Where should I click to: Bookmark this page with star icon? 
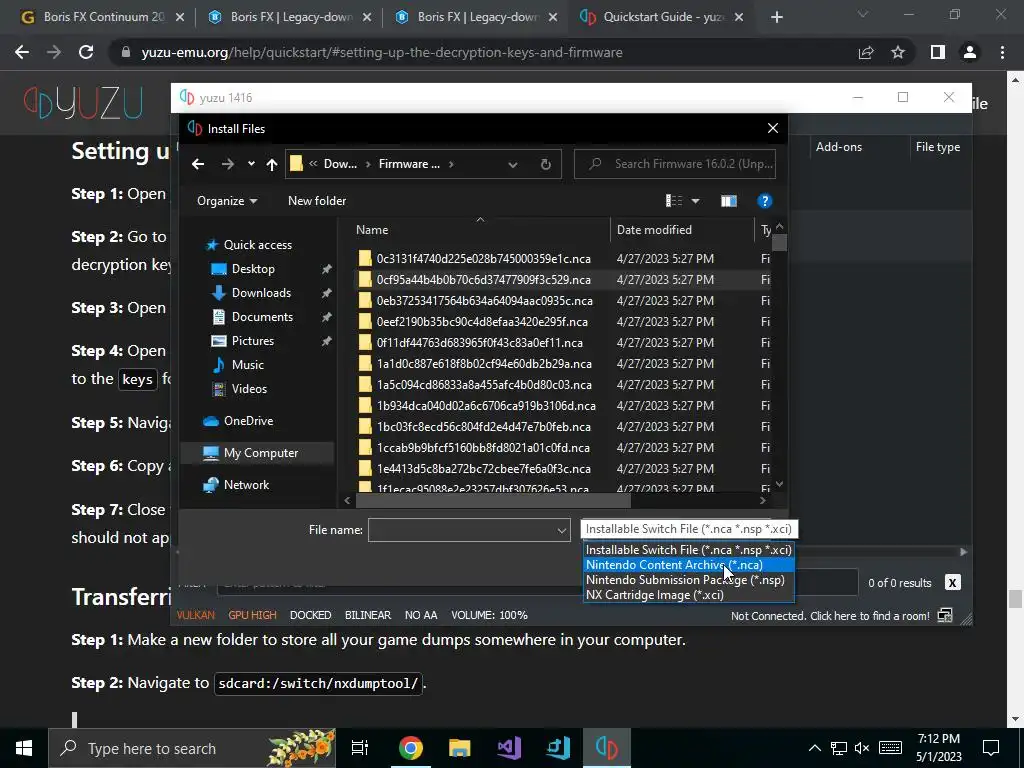(898, 52)
